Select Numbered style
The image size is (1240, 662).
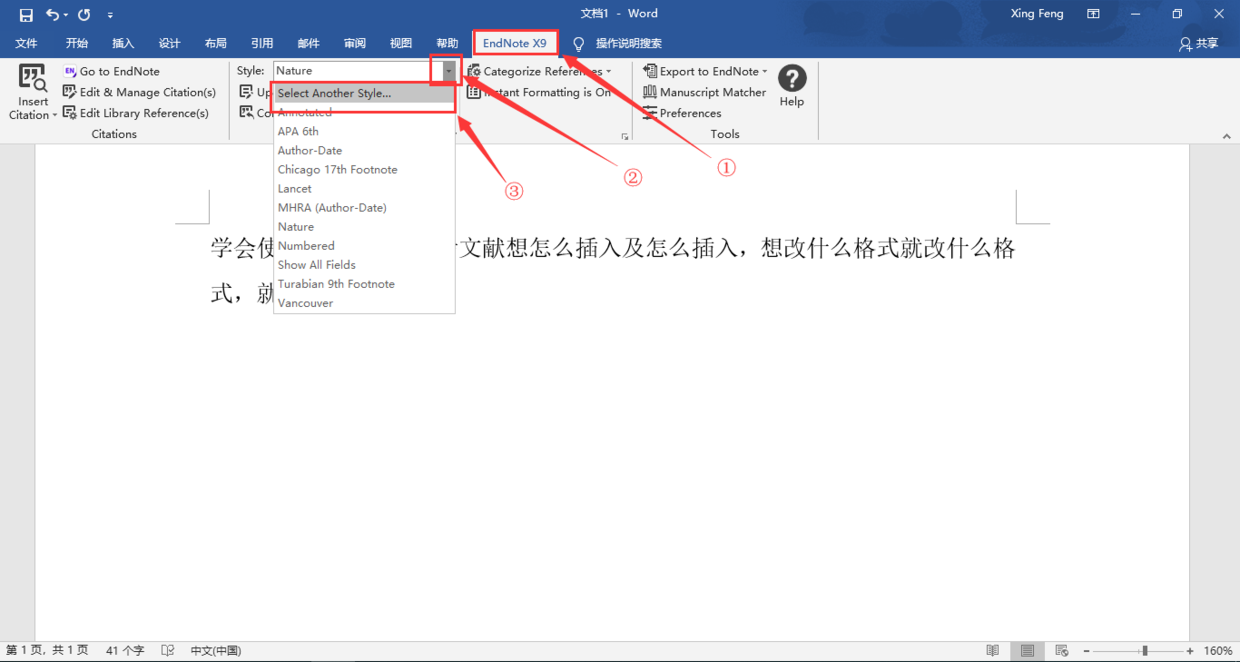point(364,245)
